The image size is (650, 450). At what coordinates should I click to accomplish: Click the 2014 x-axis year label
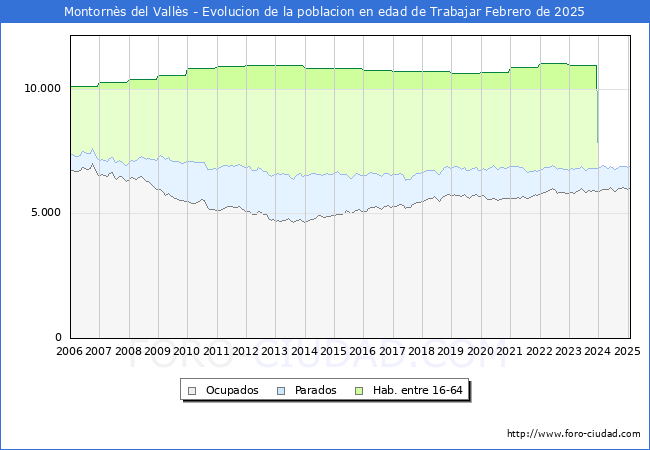tap(305, 351)
